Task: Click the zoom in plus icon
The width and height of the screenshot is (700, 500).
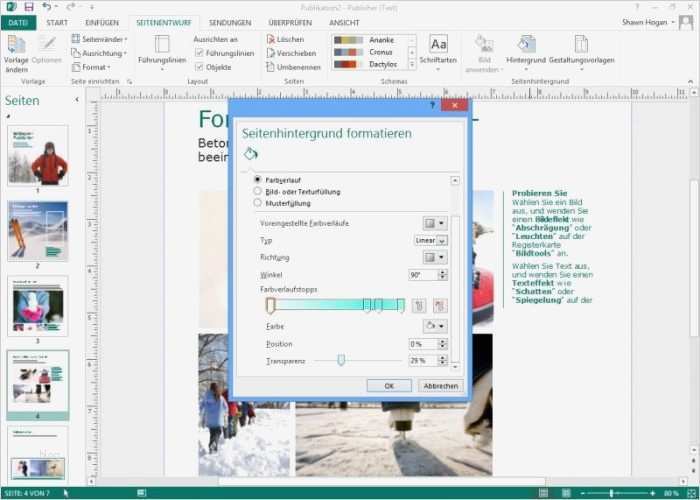Action: tap(653, 493)
